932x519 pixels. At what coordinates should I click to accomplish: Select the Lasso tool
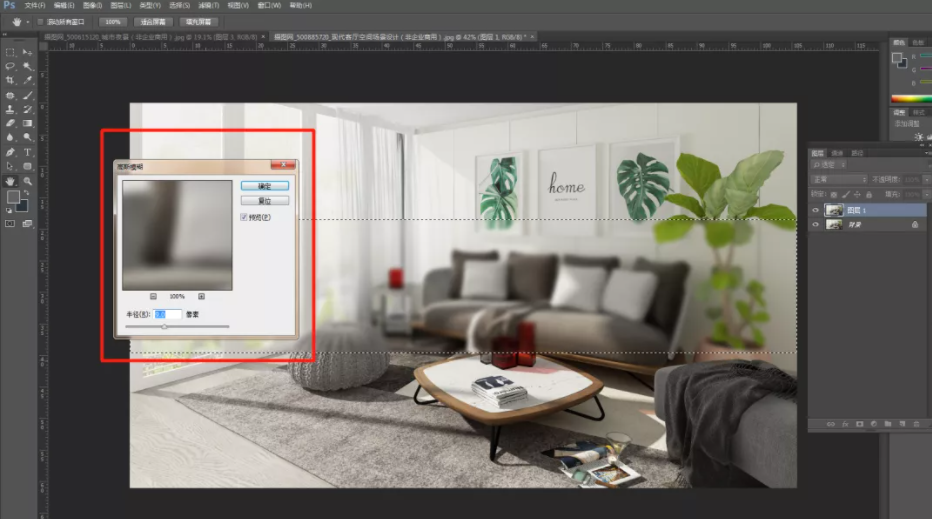pos(10,66)
